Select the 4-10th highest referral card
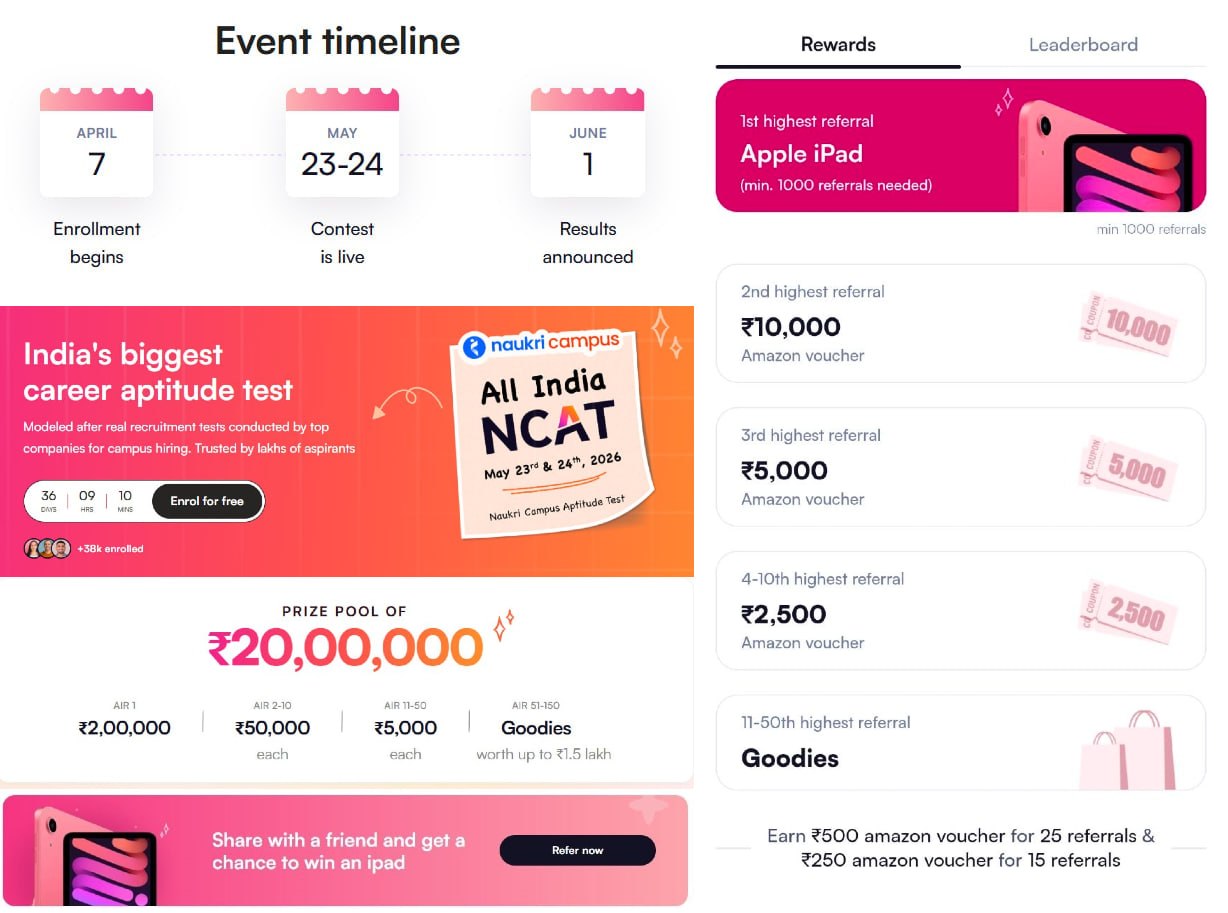This screenshot has height=913, width=1228. (960, 610)
